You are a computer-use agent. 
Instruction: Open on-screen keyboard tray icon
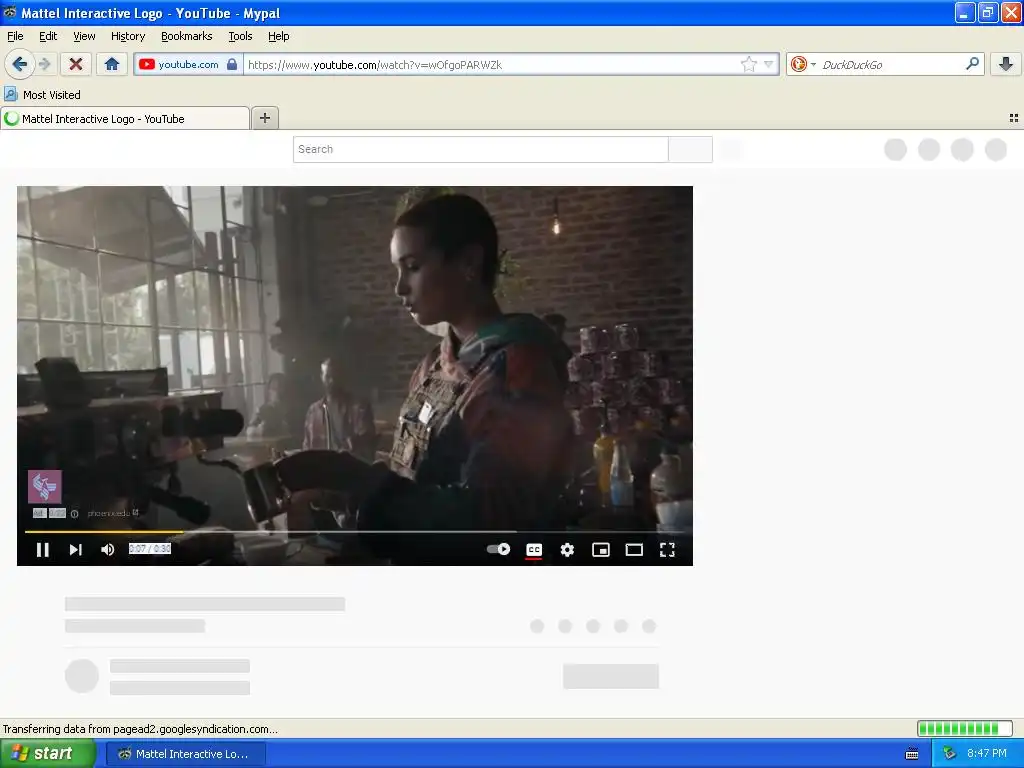[x=912, y=754]
